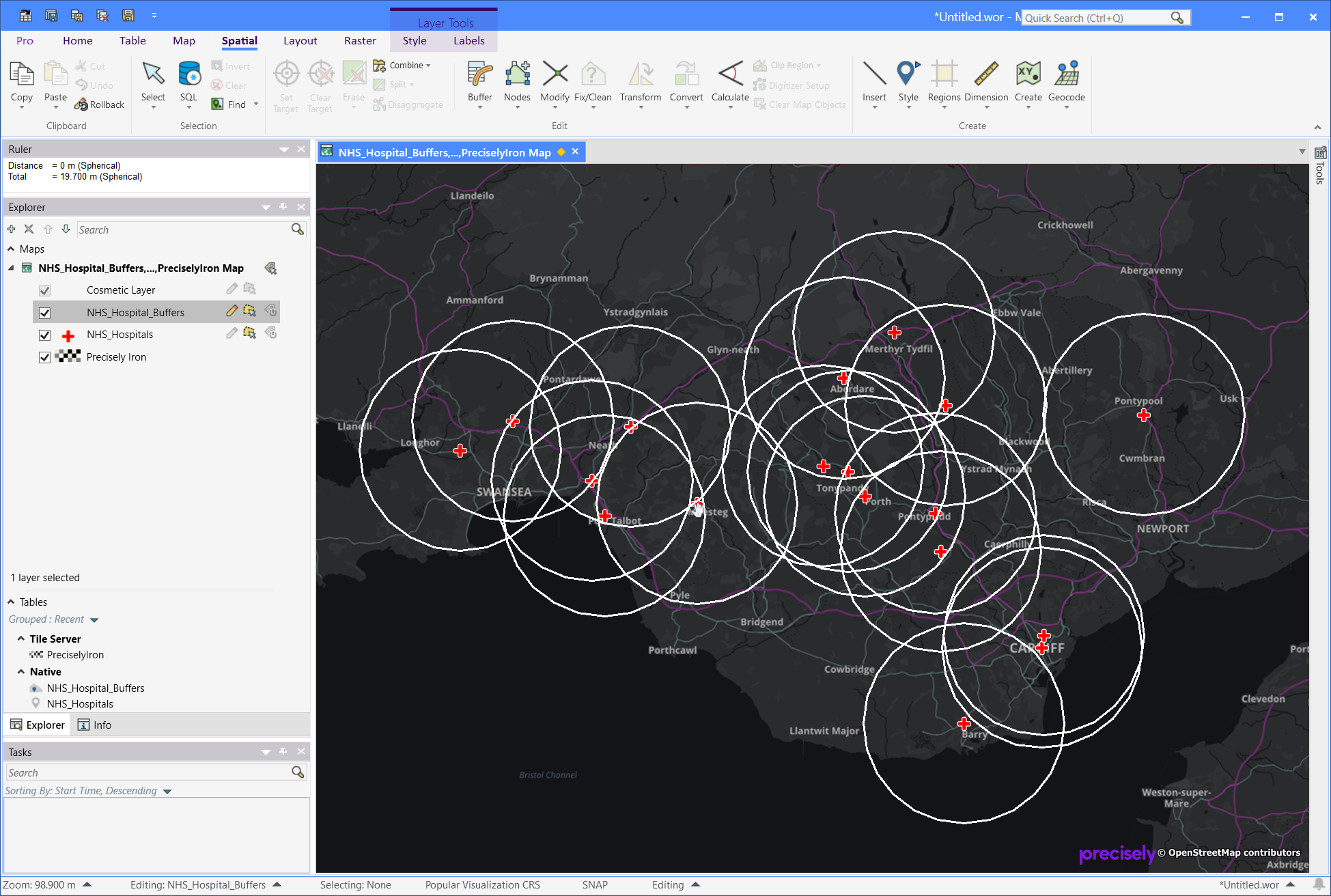Switch to the Layout ribbon tab
Viewport: 1331px width, 896px height.
click(300, 40)
